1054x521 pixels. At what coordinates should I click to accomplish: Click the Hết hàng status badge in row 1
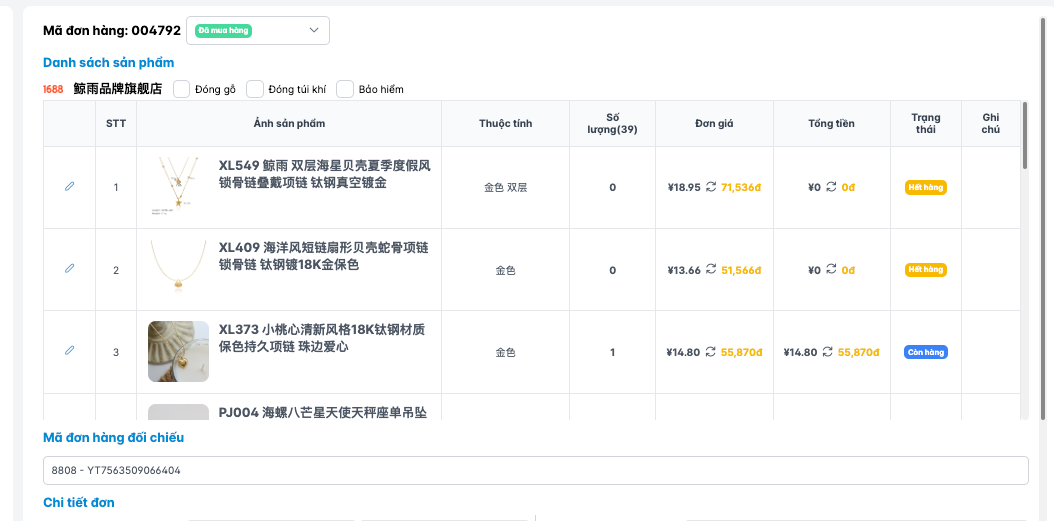point(925,187)
